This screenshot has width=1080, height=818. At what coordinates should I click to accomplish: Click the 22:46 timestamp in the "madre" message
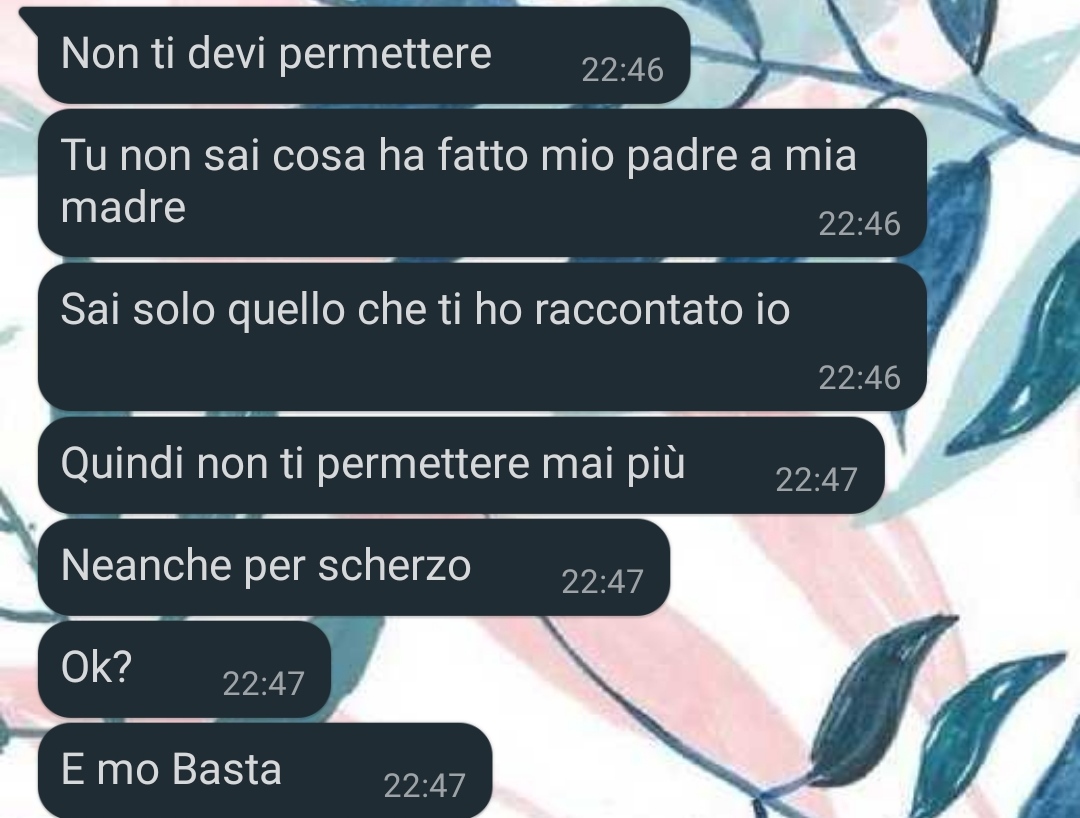coord(859,224)
